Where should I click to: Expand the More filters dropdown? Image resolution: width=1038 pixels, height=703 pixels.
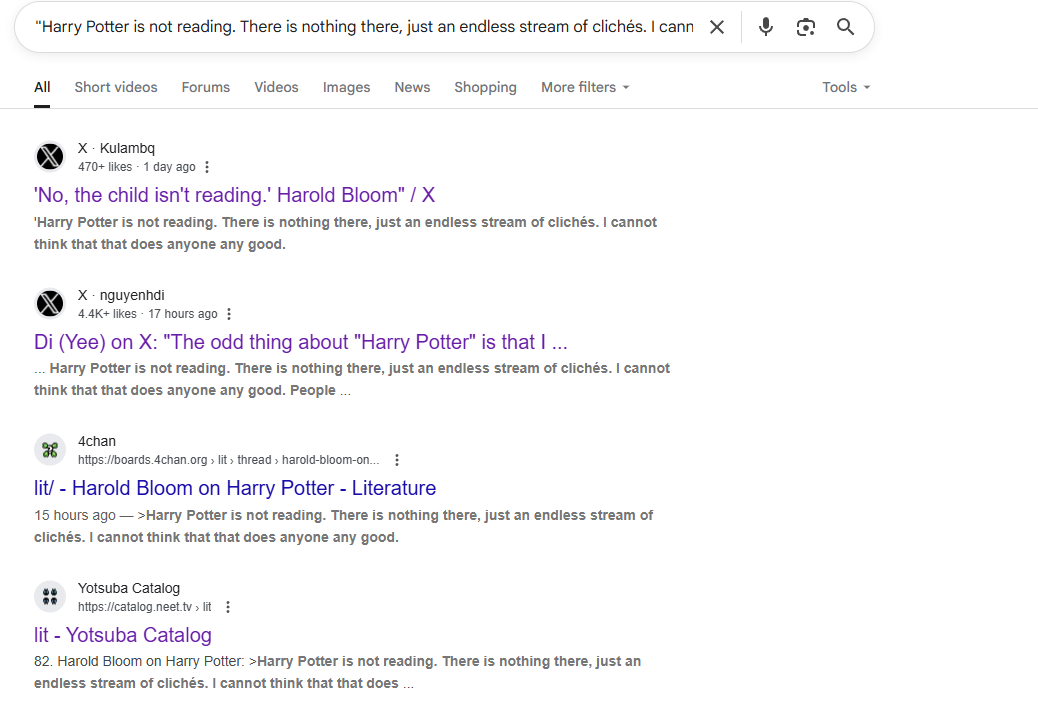pyautogui.click(x=585, y=87)
